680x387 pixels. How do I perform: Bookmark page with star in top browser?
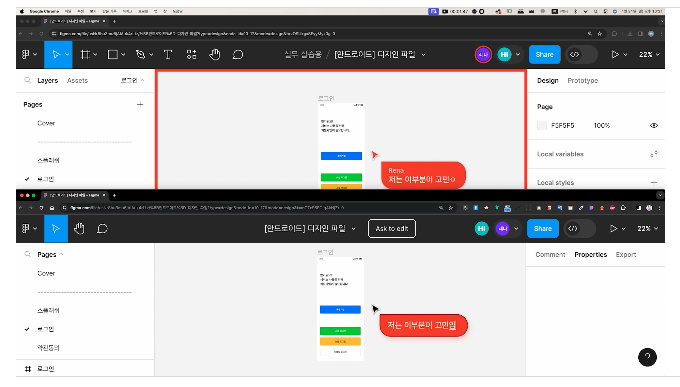[600, 34]
